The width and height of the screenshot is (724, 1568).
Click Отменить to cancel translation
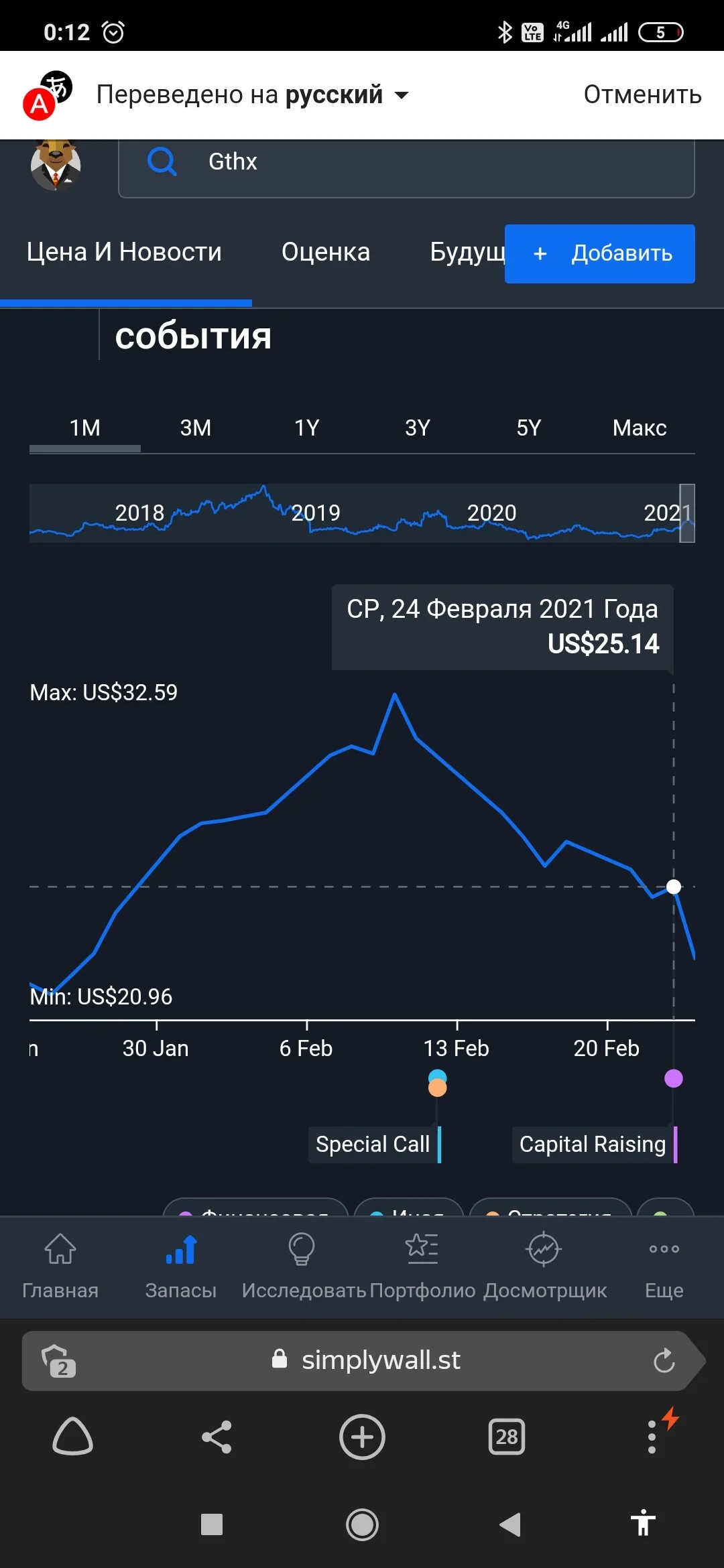[x=642, y=94]
